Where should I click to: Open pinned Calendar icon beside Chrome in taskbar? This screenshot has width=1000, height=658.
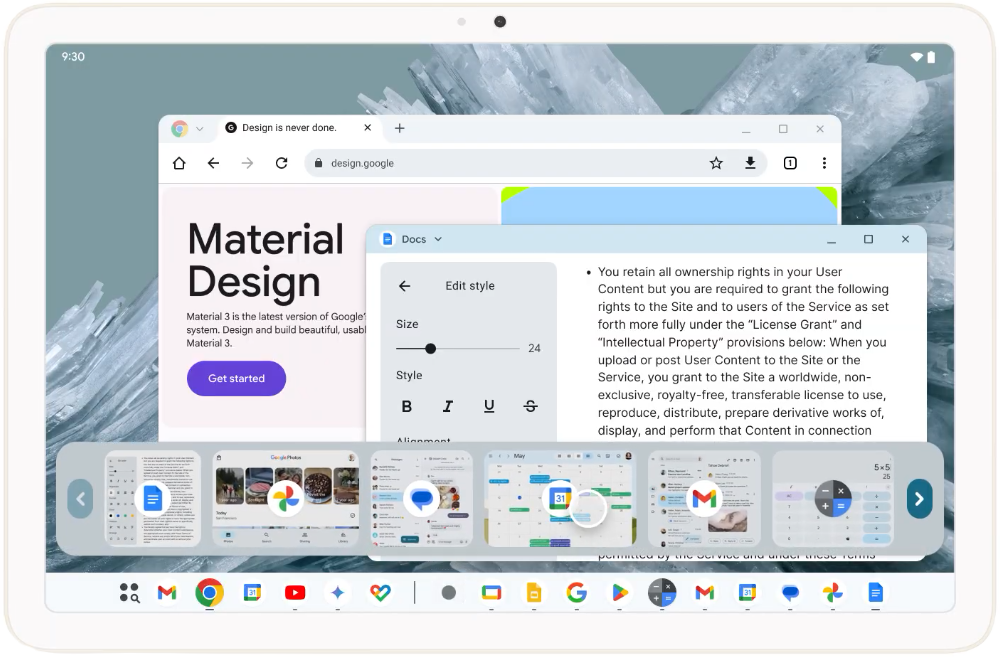tap(253, 593)
